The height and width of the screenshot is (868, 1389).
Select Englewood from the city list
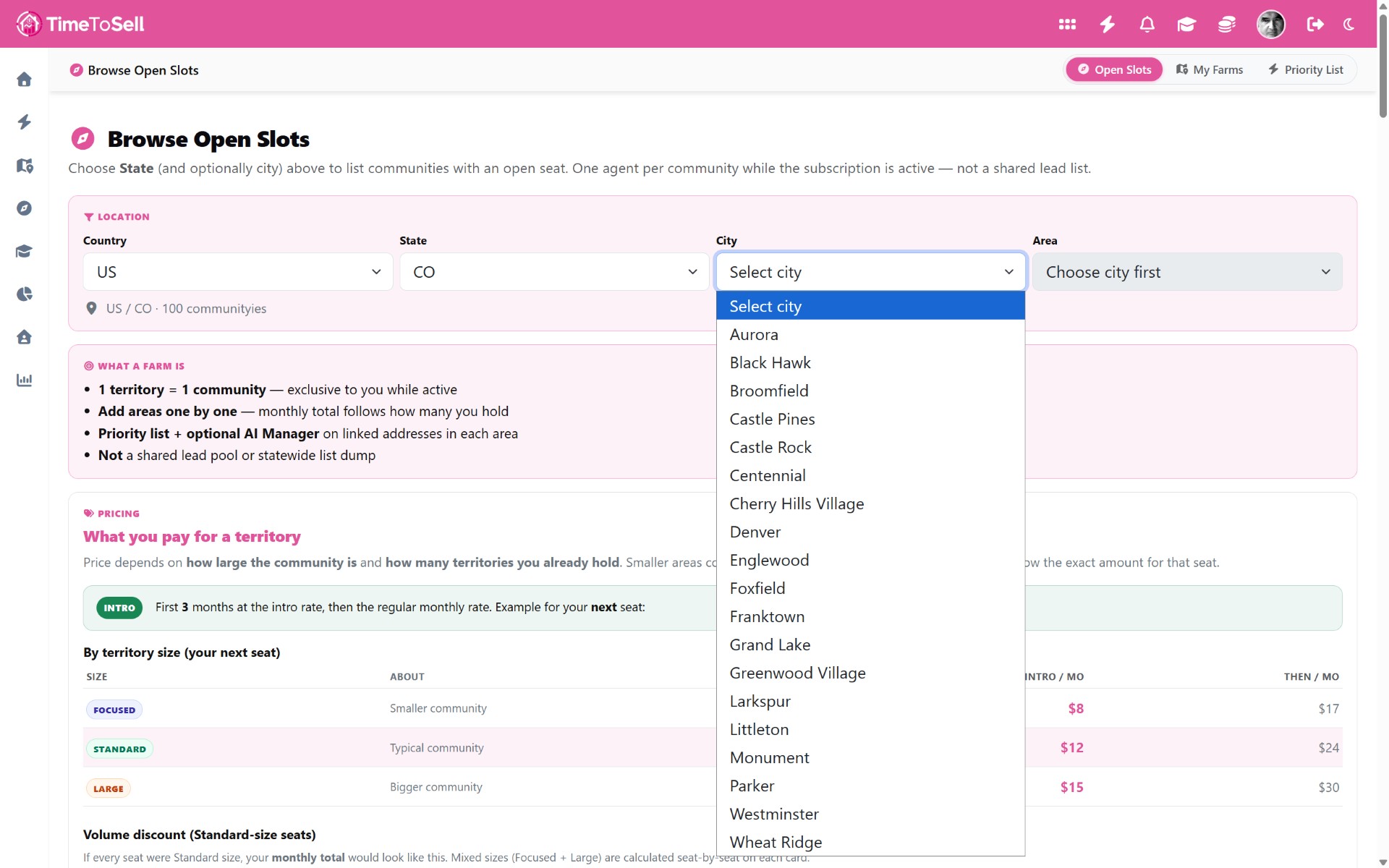pyautogui.click(x=870, y=560)
